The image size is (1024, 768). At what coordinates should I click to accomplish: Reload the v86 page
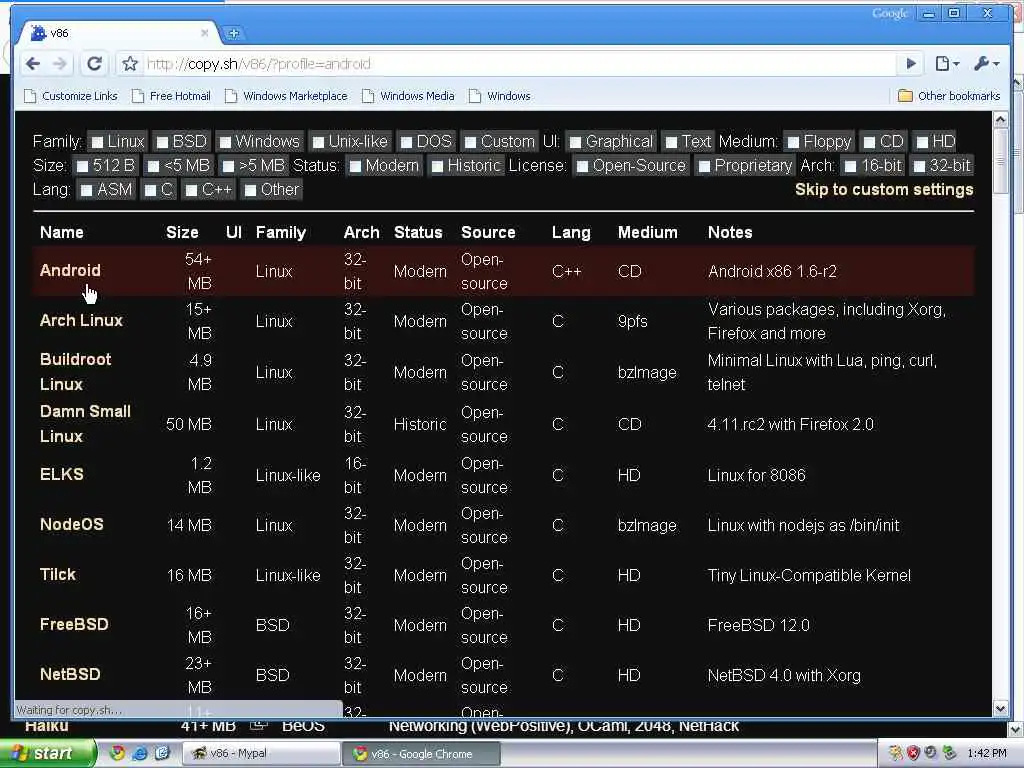coord(94,63)
